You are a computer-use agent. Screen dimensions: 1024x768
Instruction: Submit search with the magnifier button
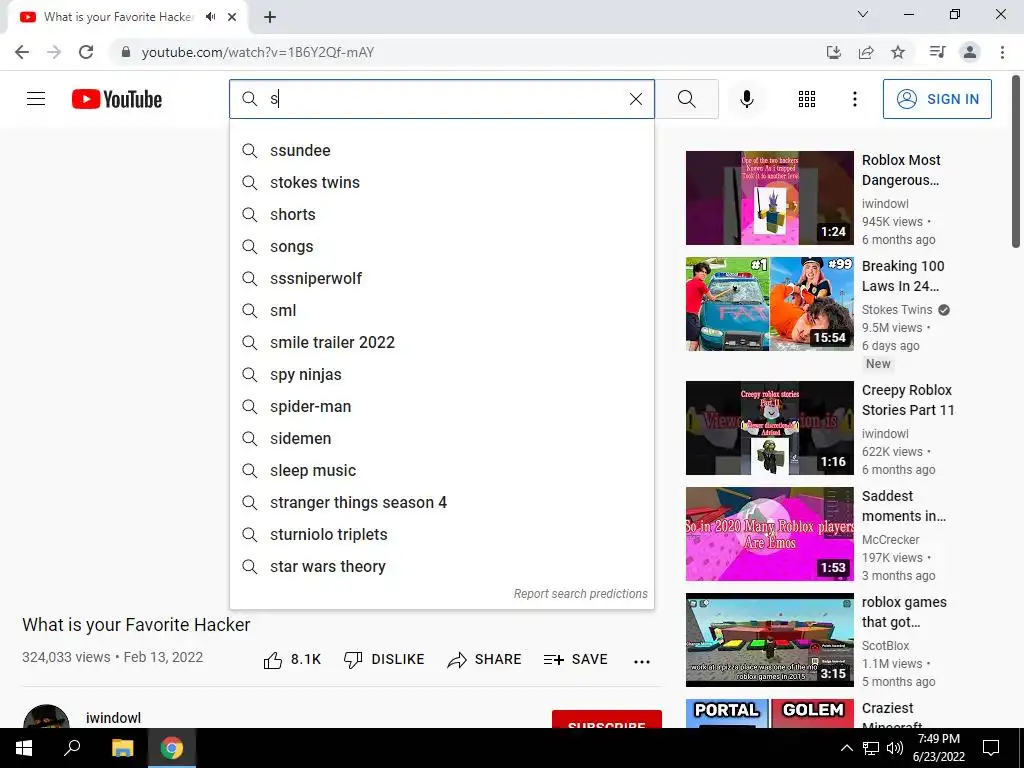pyautogui.click(x=686, y=99)
